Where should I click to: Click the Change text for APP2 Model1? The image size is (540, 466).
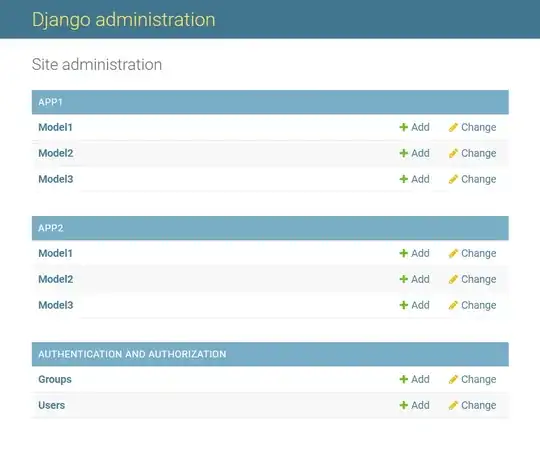479,253
